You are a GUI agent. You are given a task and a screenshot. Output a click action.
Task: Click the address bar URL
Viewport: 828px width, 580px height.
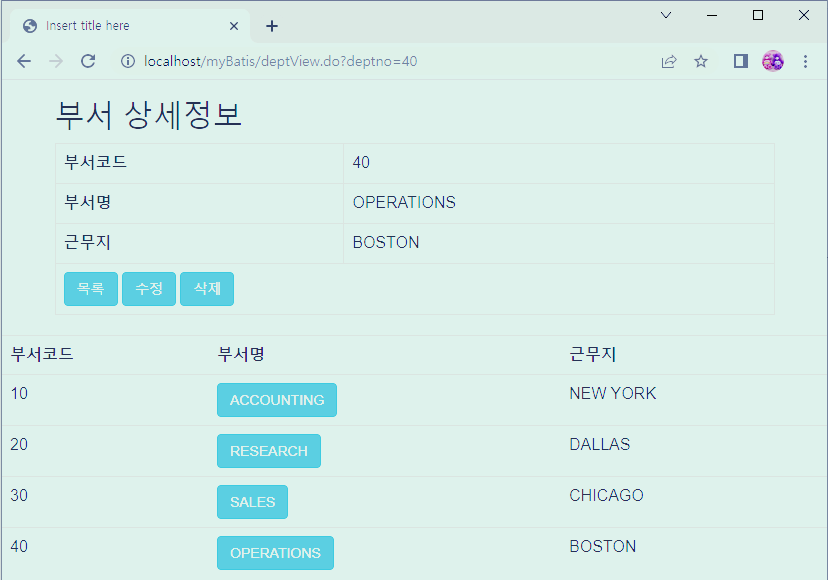(280, 61)
